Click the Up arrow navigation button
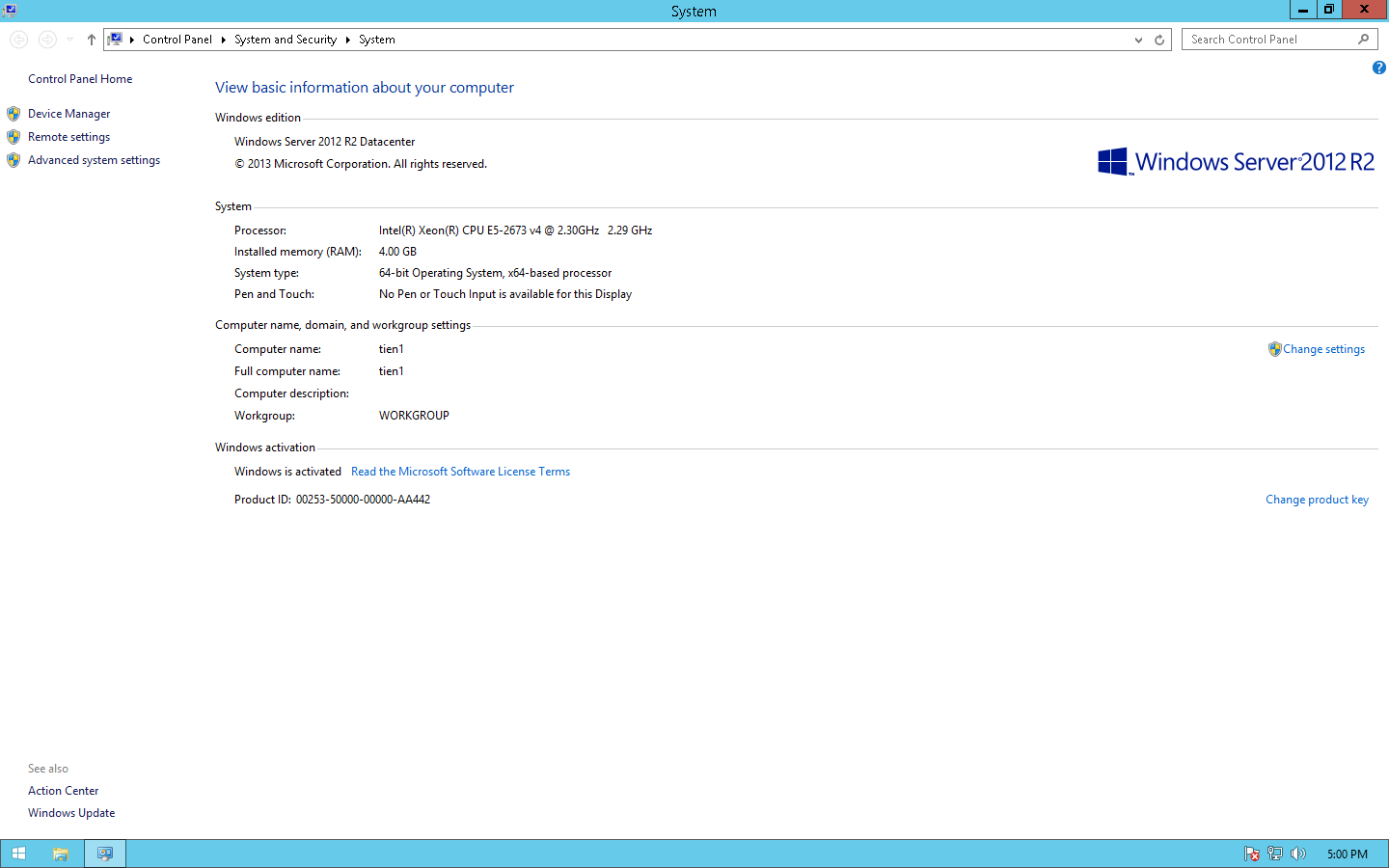Screen dimensions: 1389x868 pyautogui.click(x=92, y=40)
